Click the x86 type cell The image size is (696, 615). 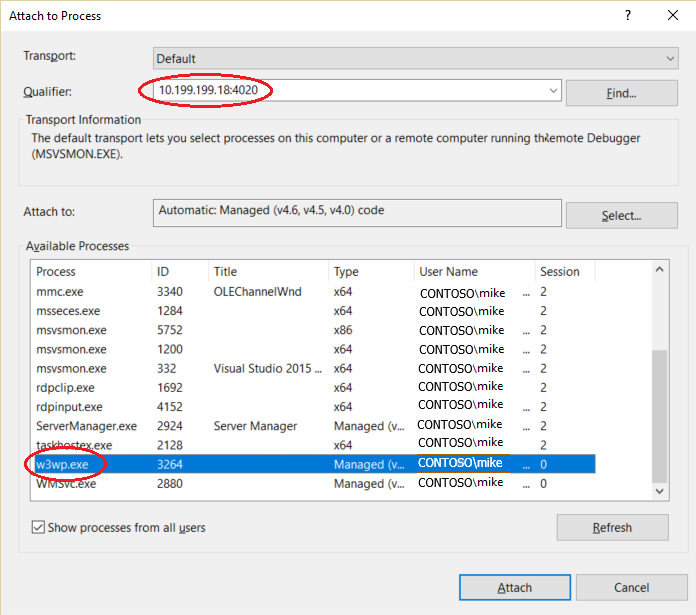tap(343, 330)
